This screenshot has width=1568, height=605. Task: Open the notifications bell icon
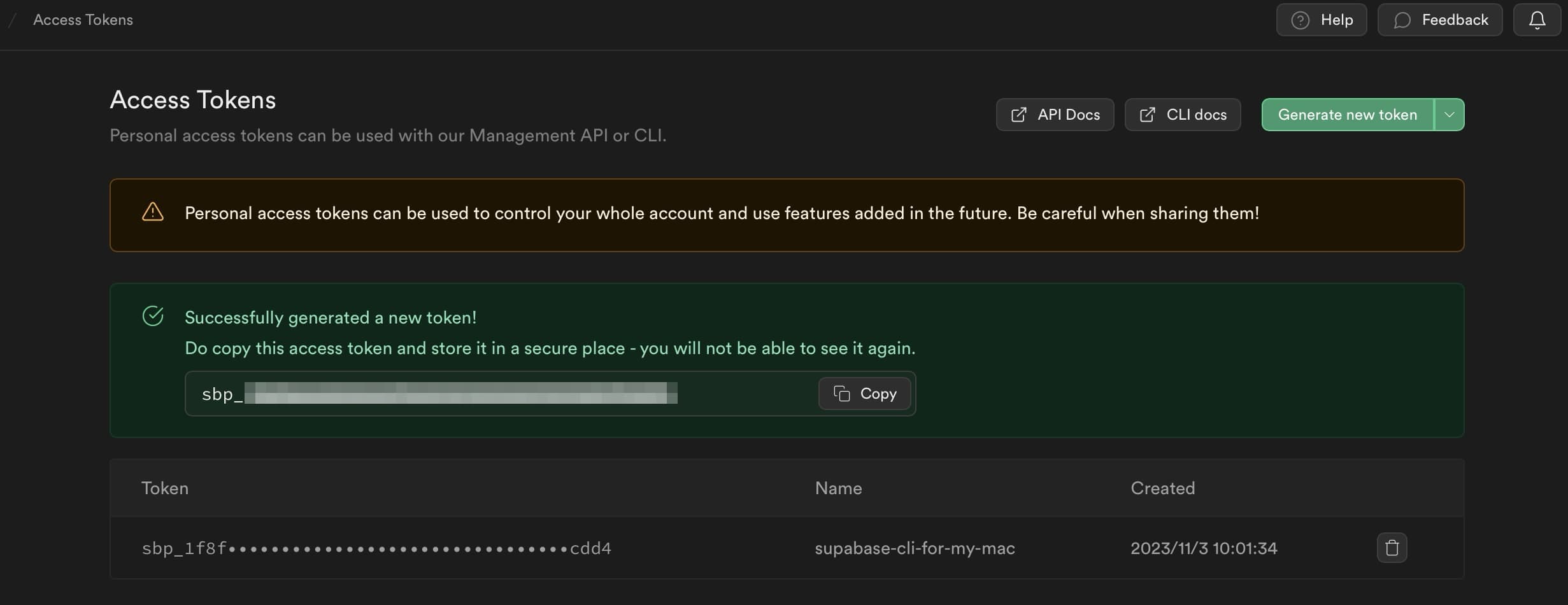pos(1537,20)
